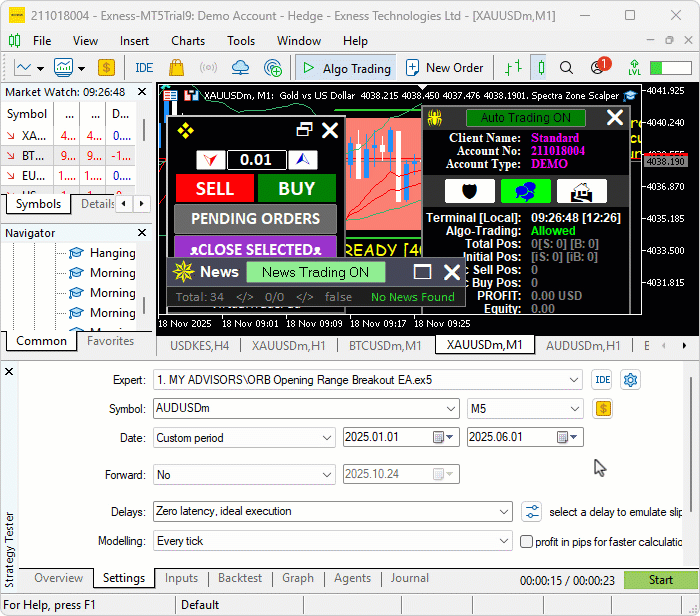The image size is (700, 616).
Task: Open the M5 timeframe dropdown
Action: click(x=526, y=408)
